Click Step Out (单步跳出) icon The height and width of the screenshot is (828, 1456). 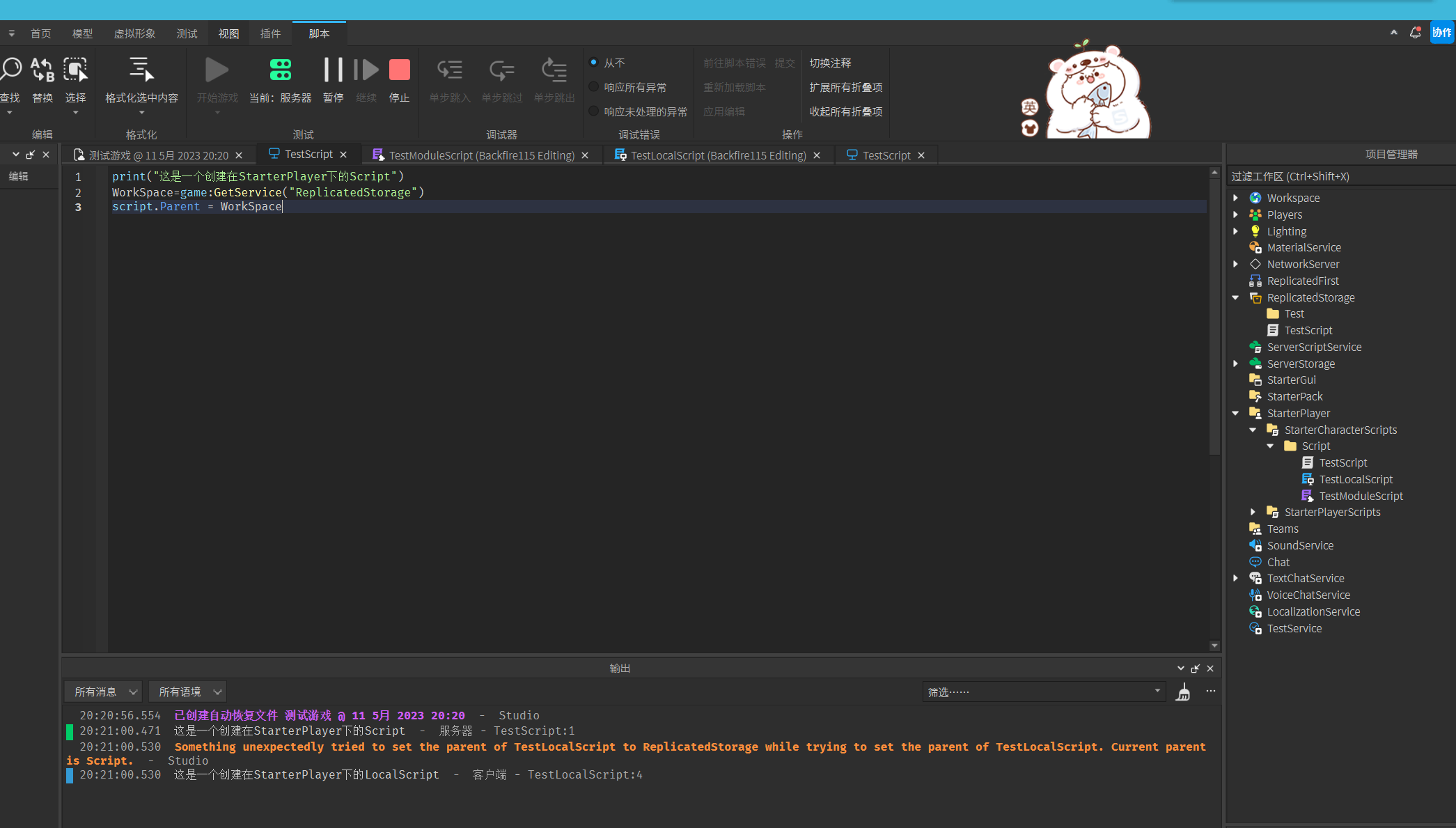(x=554, y=70)
